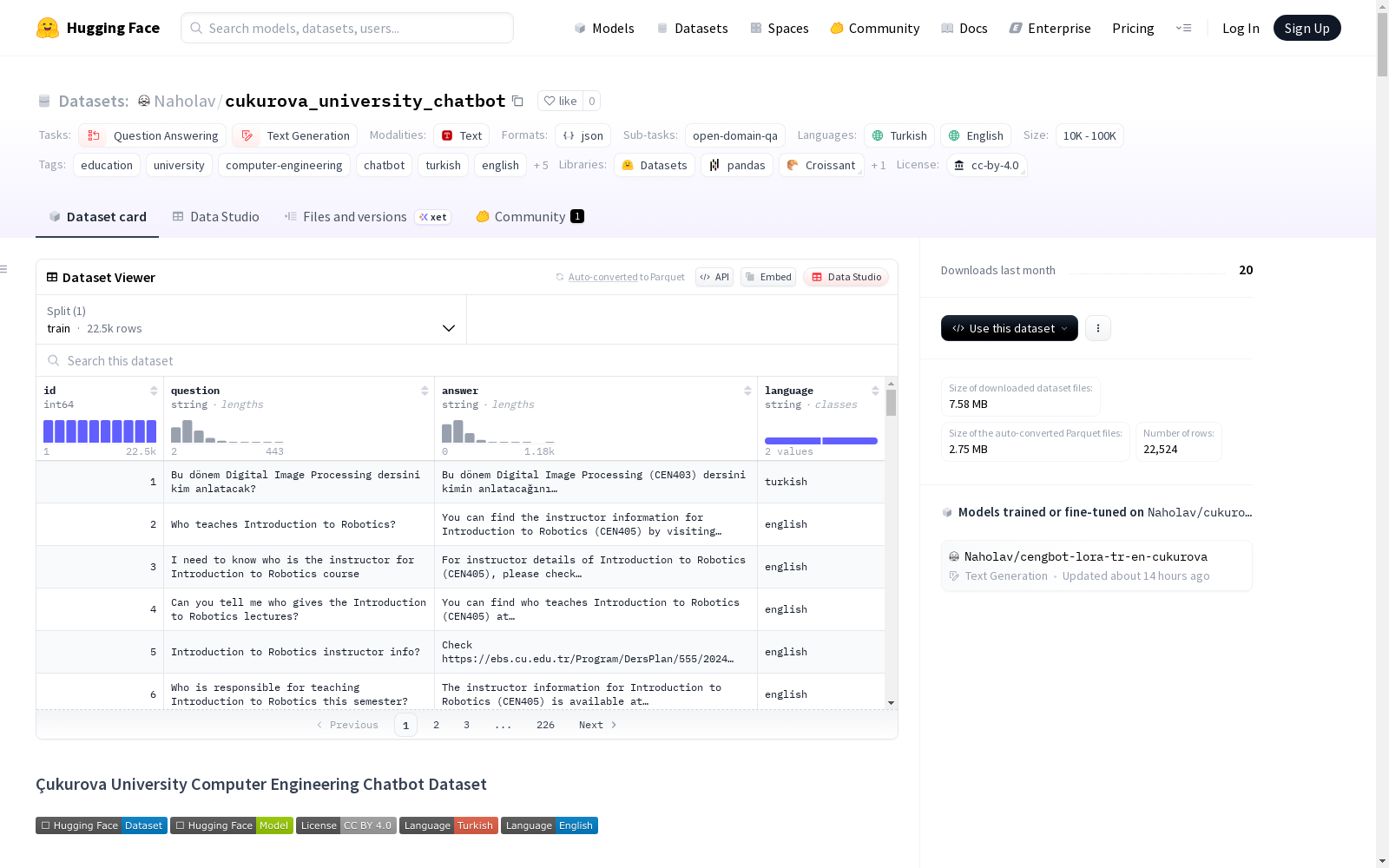The width and height of the screenshot is (1389, 868).
Task: Sort the answer column
Action: [747, 391]
